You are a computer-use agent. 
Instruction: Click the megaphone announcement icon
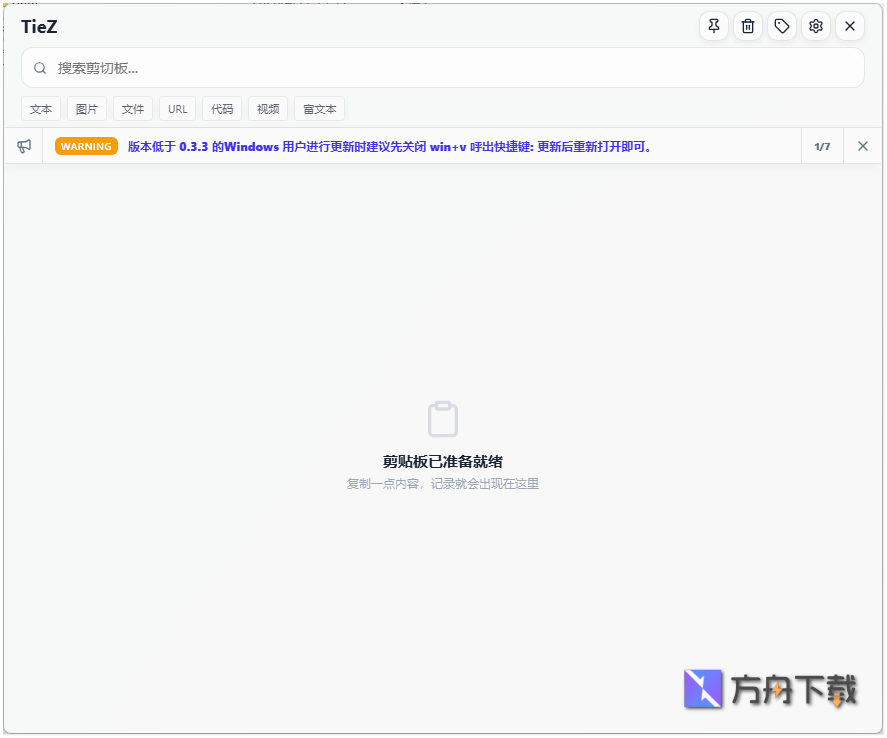click(23, 146)
